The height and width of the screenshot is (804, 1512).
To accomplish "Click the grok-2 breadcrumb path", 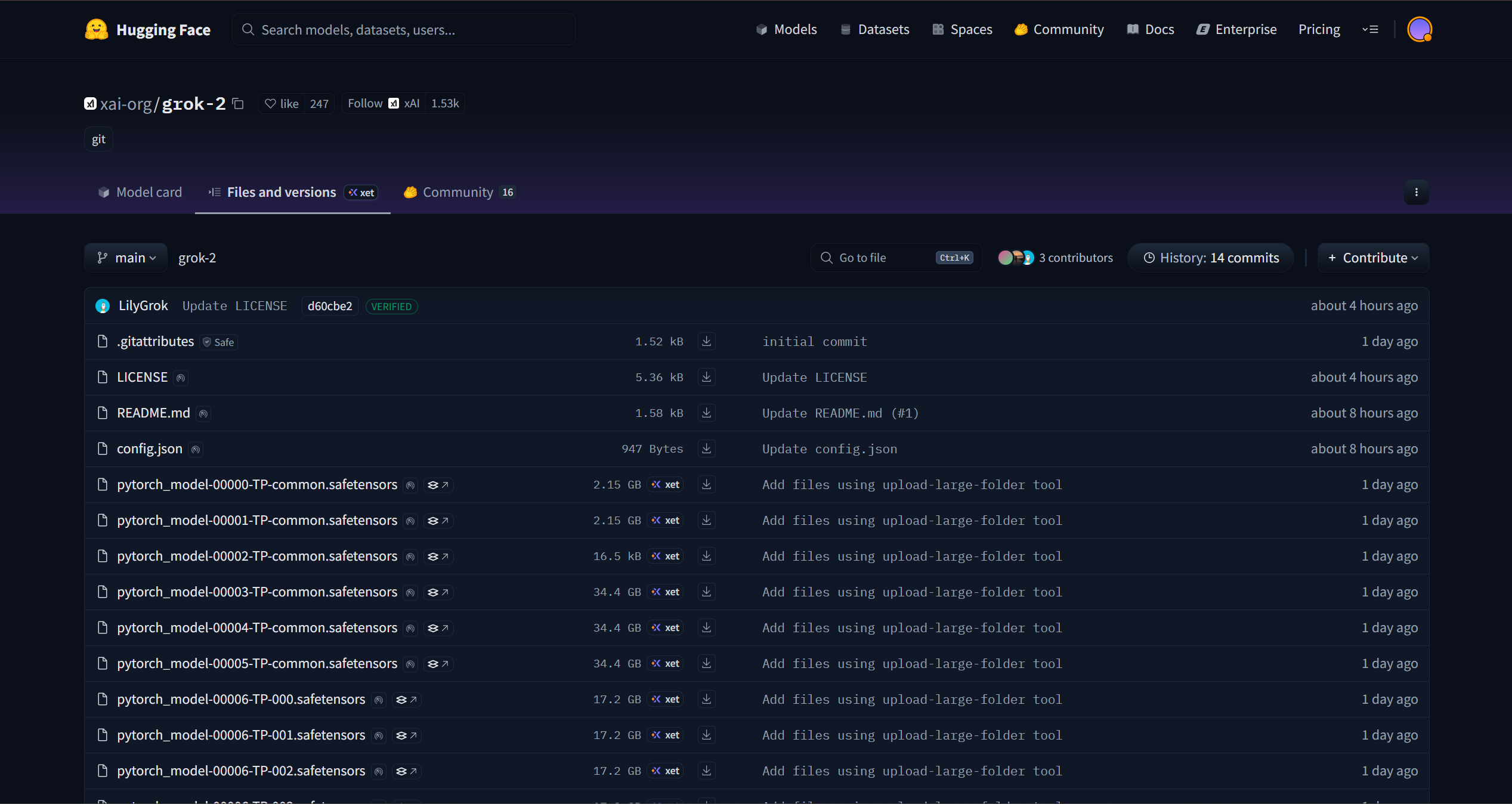I will point(197,258).
